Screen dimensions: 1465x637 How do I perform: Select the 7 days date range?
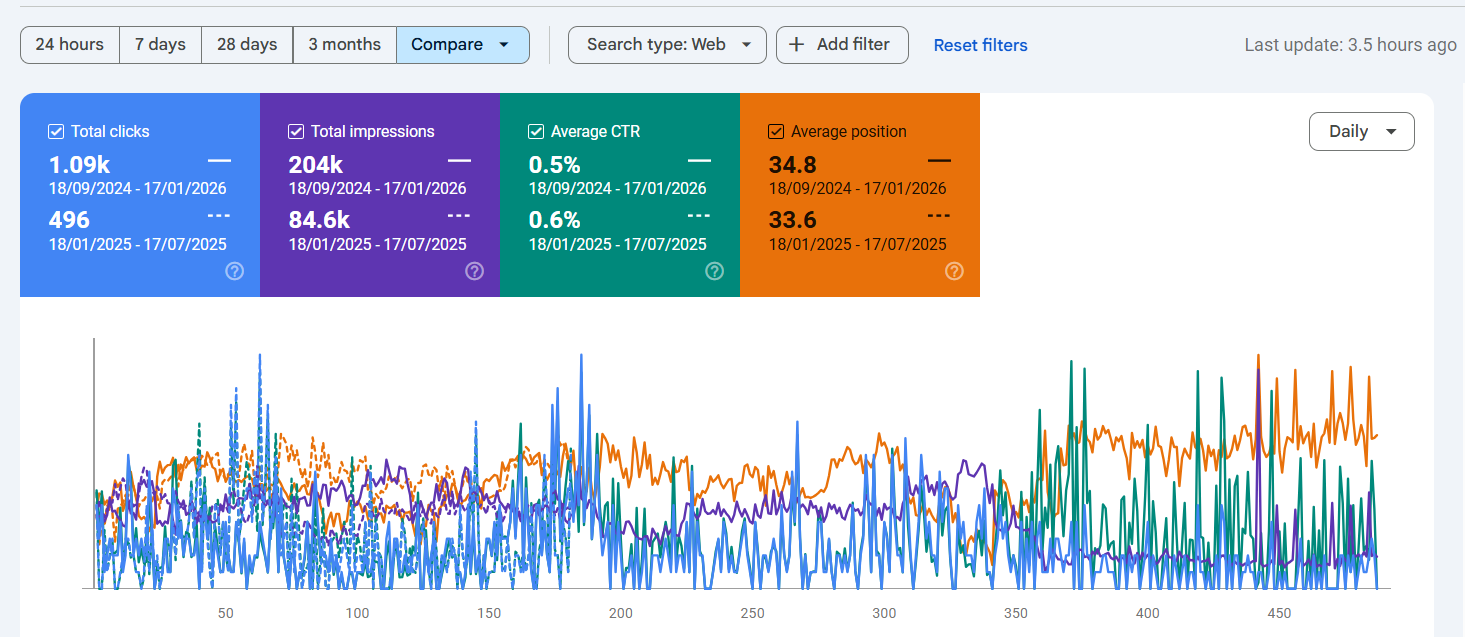[160, 44]
